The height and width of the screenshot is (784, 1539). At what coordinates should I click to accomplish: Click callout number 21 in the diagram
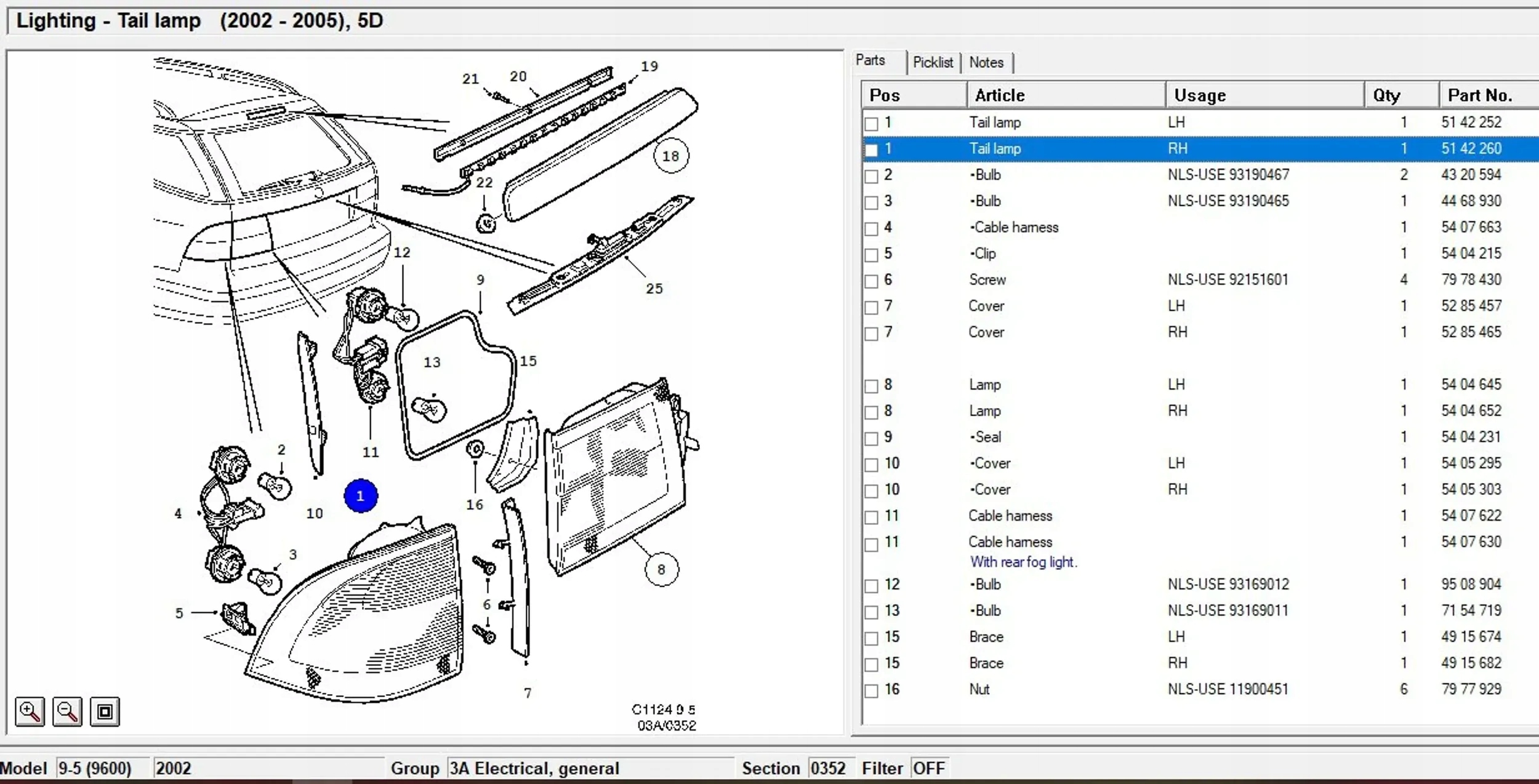[x=470, y=79]
